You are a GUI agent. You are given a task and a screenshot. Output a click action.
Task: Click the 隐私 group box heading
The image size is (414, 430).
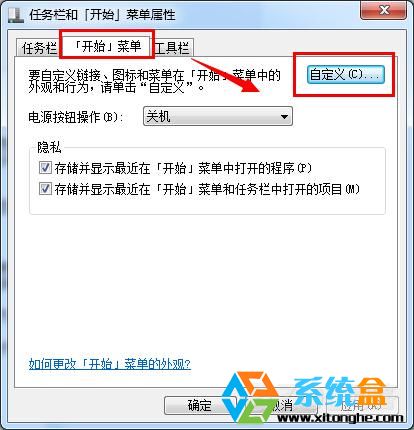click(x=49, y=147)
